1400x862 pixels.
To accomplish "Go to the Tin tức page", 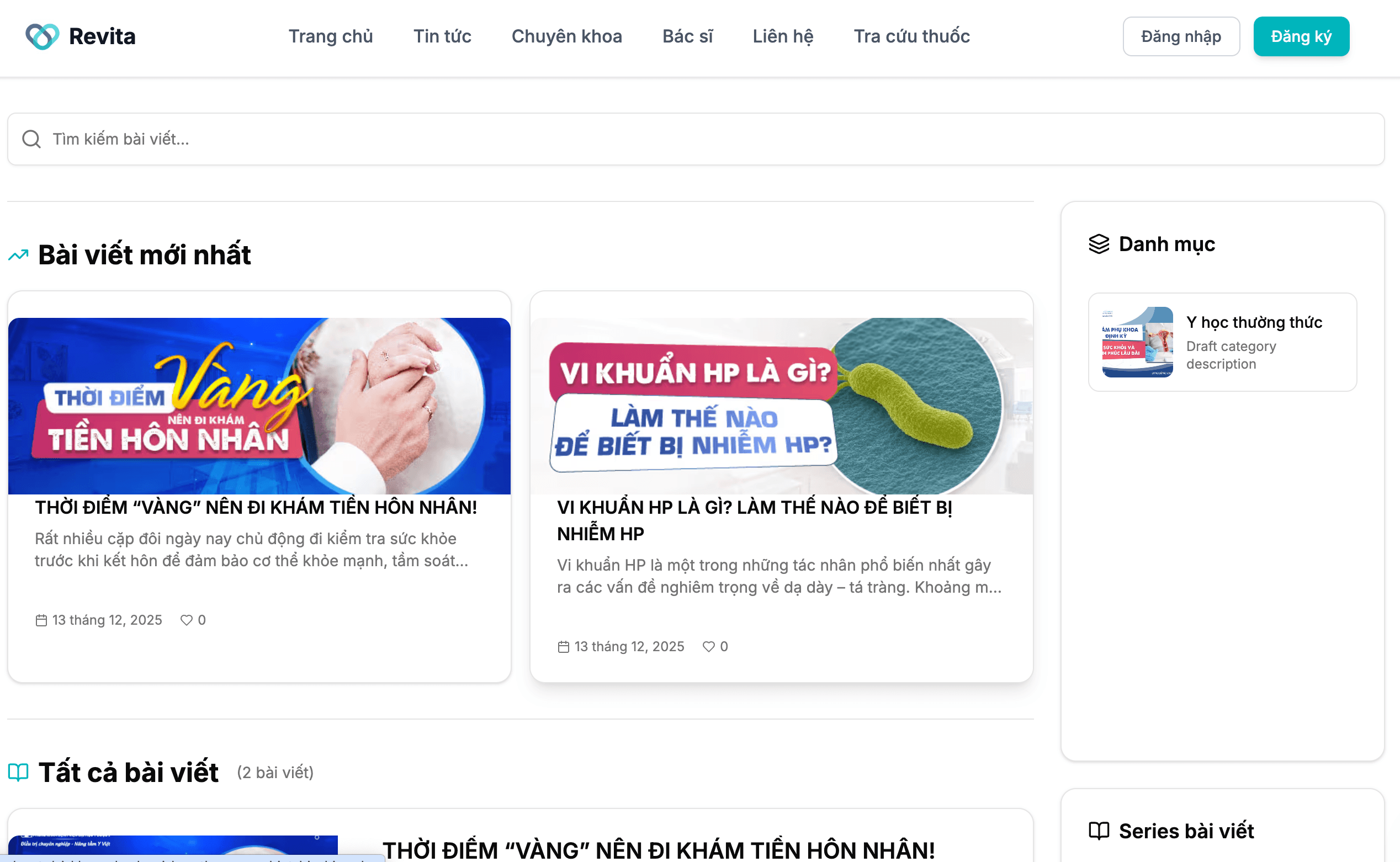I will tap(443, 36).
